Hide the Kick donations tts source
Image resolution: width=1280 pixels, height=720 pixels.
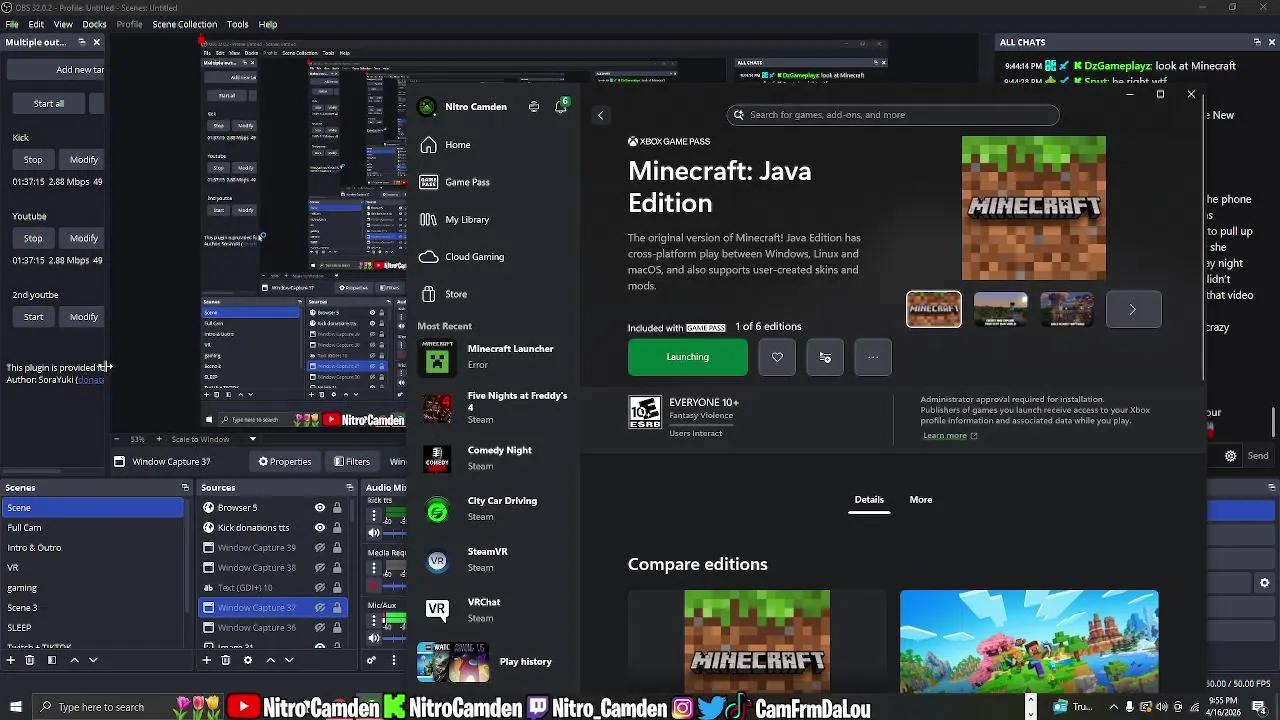[320, 528]
